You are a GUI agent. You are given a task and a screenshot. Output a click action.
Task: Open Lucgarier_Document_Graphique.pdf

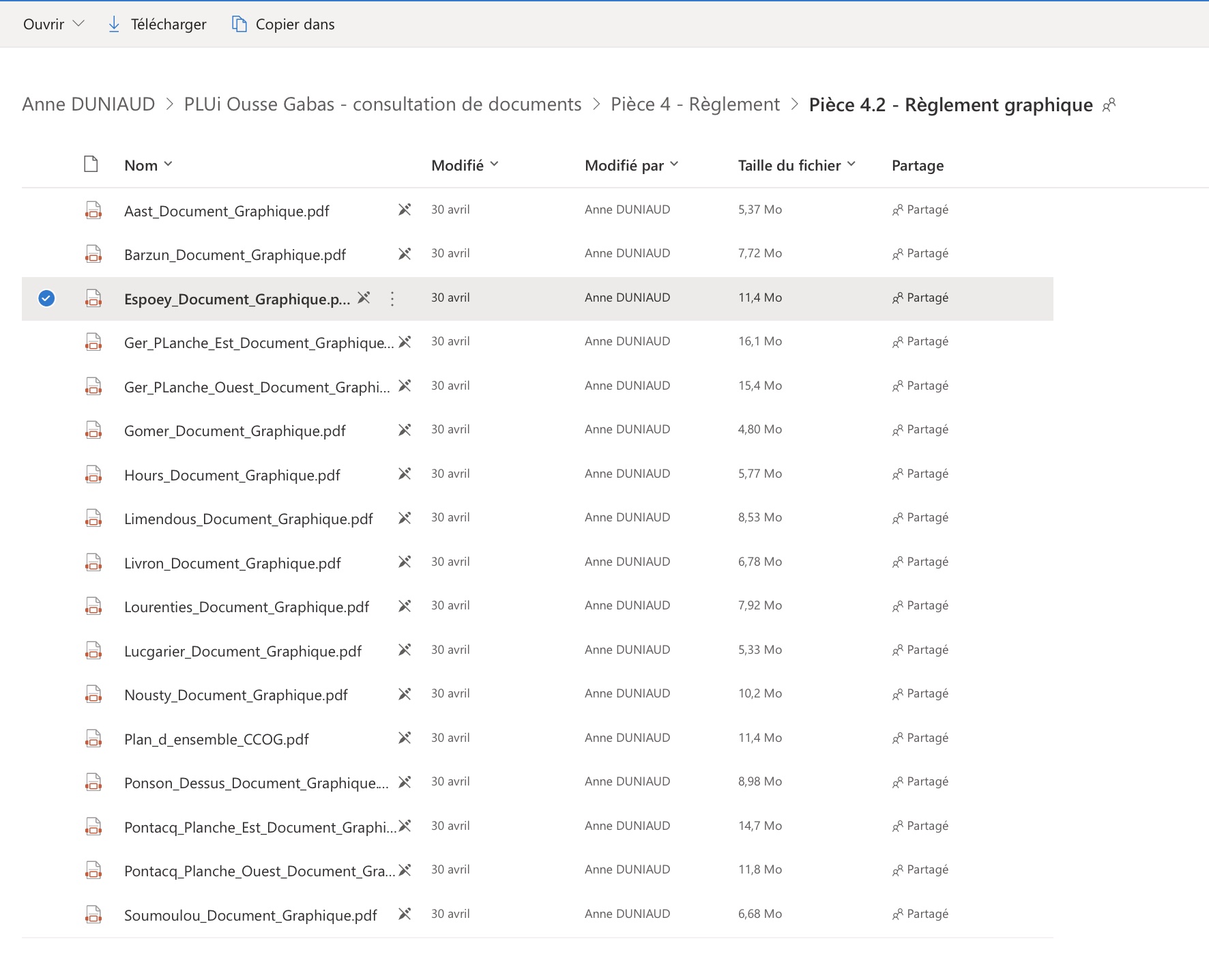click(x=243, y=651)
